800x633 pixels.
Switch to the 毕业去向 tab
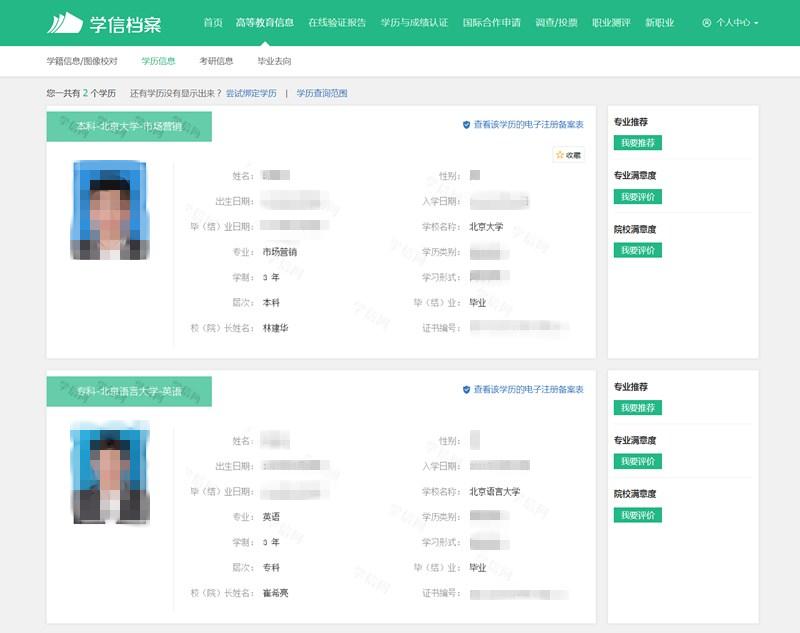[x=273, y=60]
